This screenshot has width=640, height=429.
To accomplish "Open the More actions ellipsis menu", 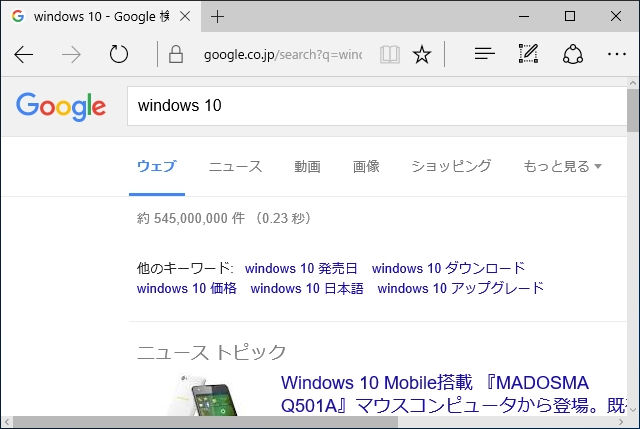I will [617, 54].
